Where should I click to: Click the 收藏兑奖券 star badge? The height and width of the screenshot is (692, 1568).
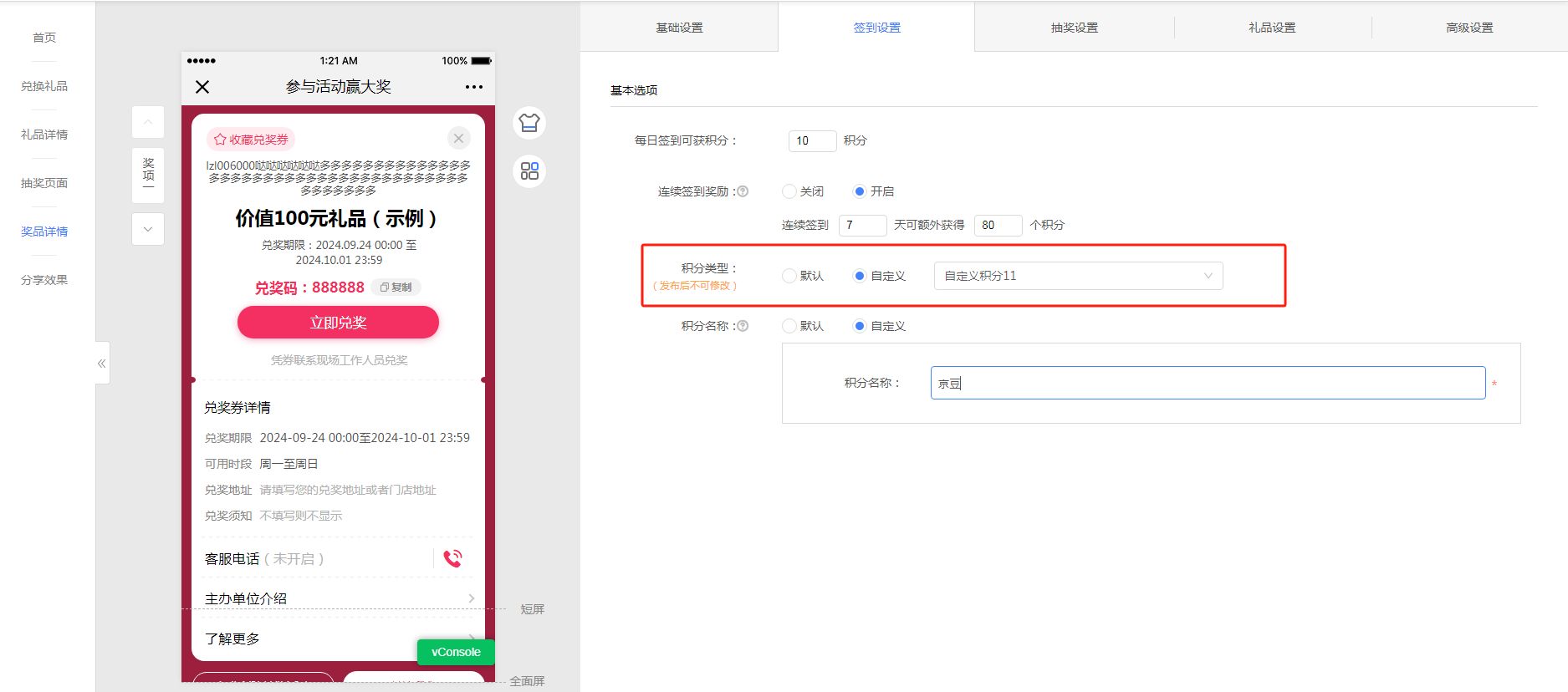tap(251, 140)
